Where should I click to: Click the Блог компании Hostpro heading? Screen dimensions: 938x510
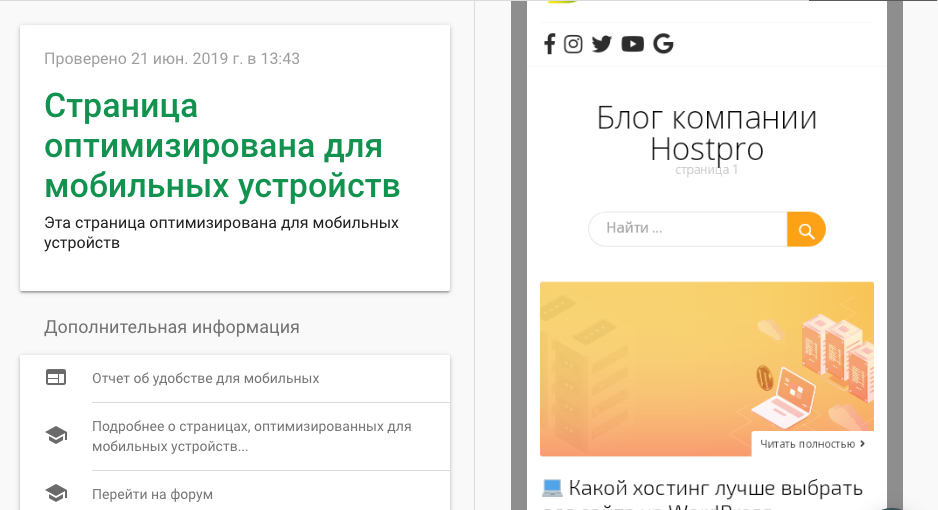point(706,133)
